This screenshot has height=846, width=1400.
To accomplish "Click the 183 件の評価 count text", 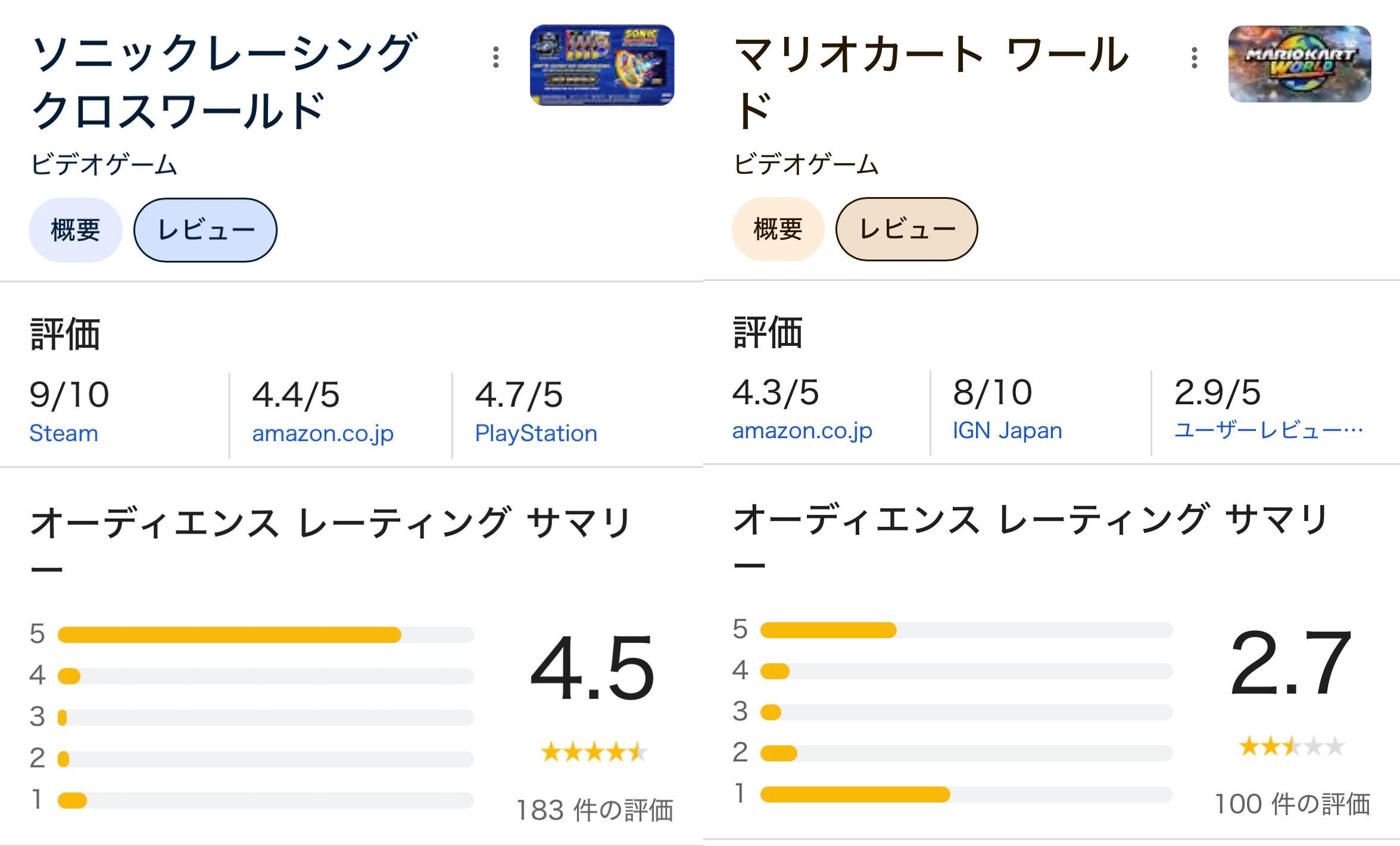I will point(594,810).
